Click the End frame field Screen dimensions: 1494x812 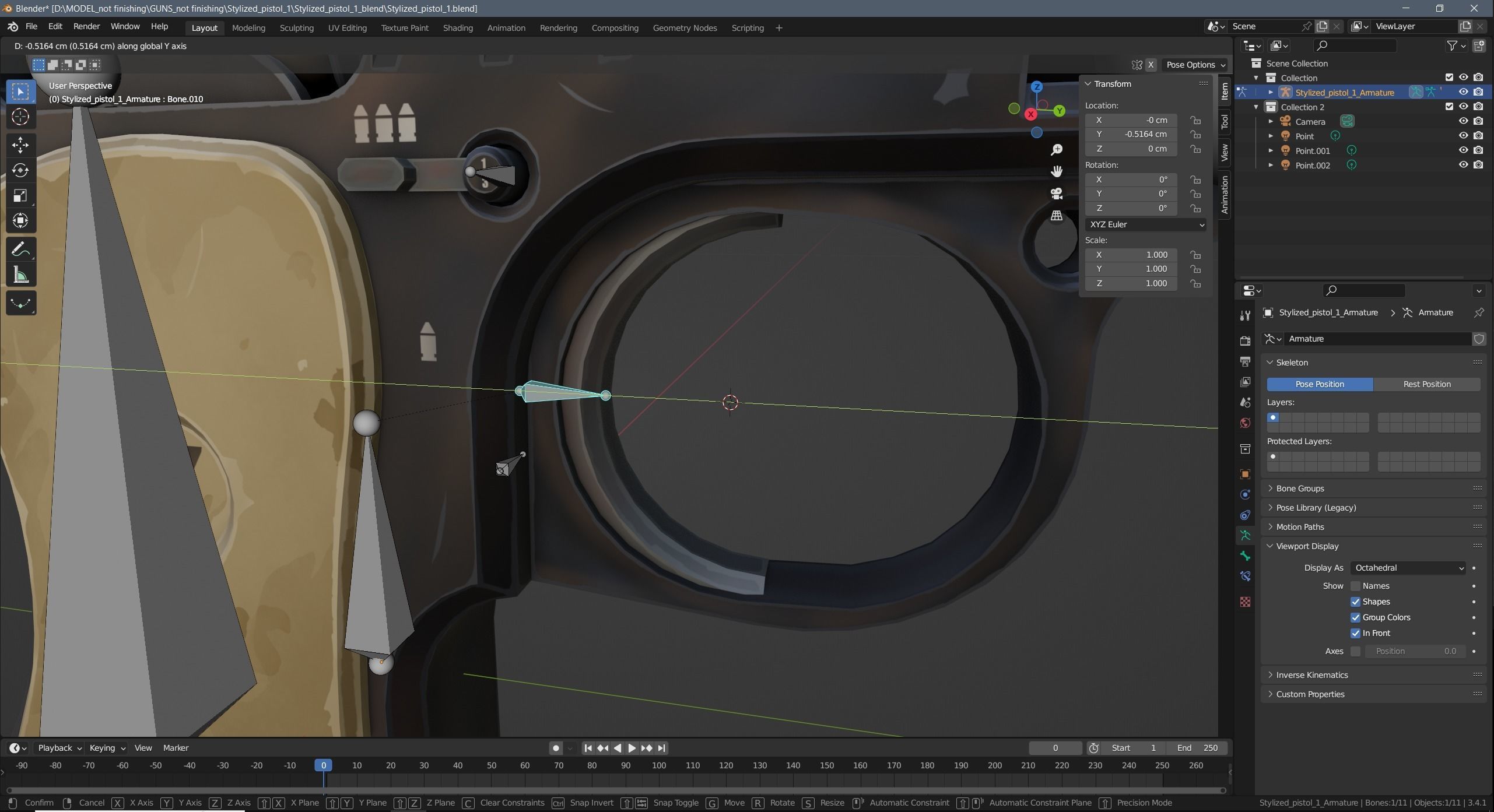[x=1197, y=748]
